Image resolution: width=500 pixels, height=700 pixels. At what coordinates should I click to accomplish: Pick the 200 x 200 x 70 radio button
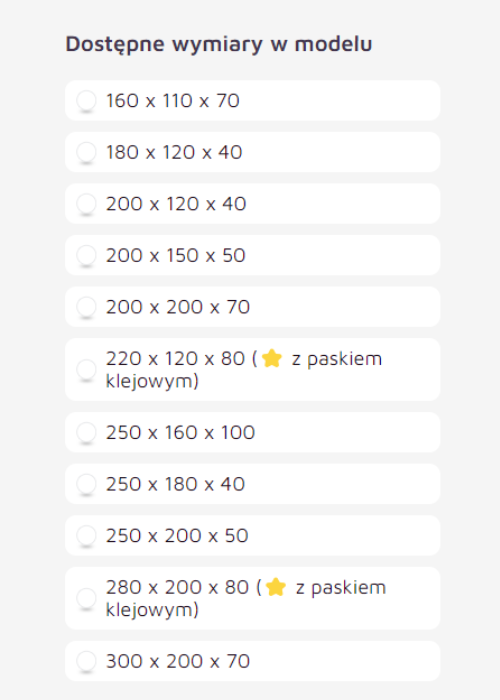pyautogui.click(x=86, y=307)
